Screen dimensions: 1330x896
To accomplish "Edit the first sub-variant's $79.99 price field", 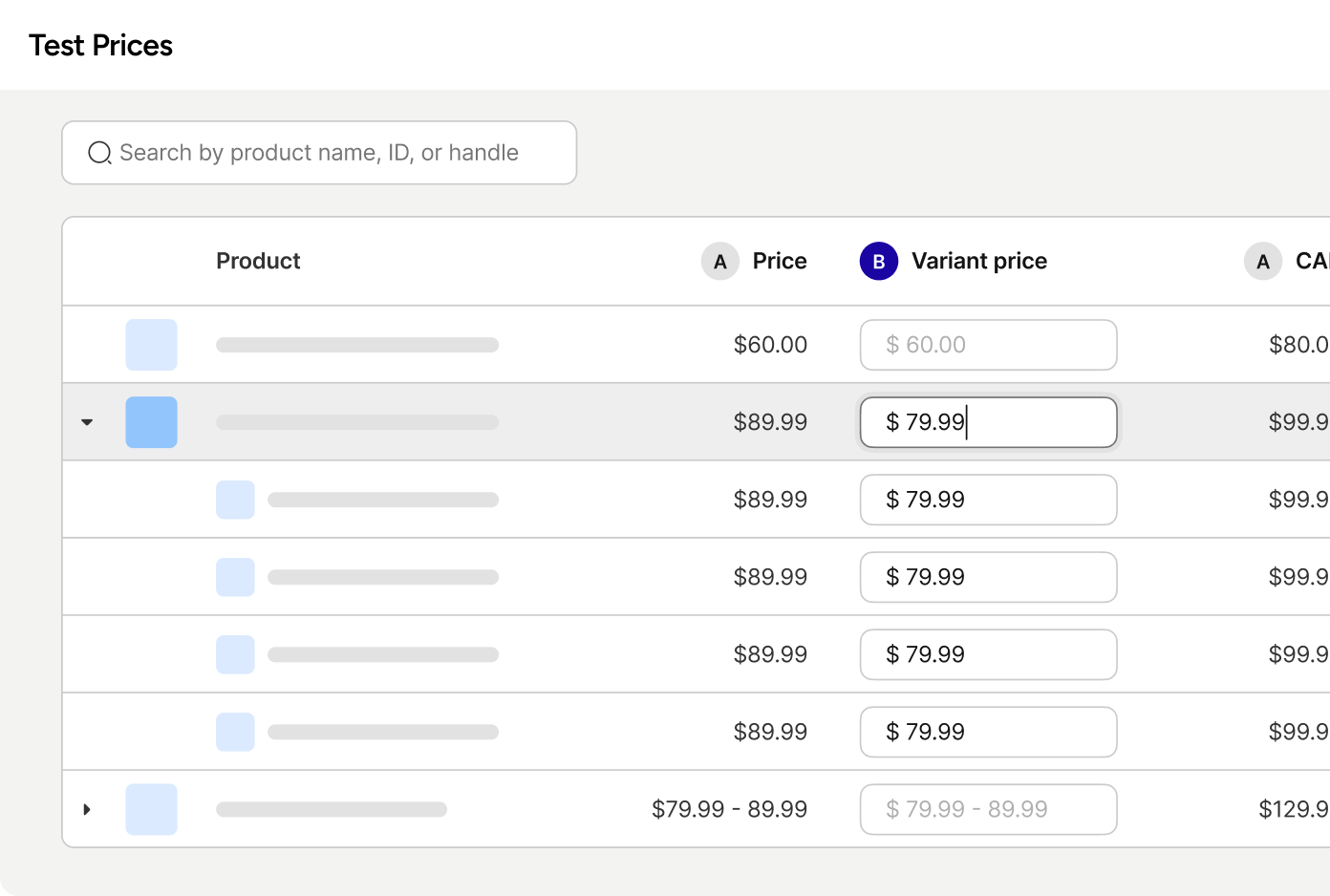I will tap(988, 500).
